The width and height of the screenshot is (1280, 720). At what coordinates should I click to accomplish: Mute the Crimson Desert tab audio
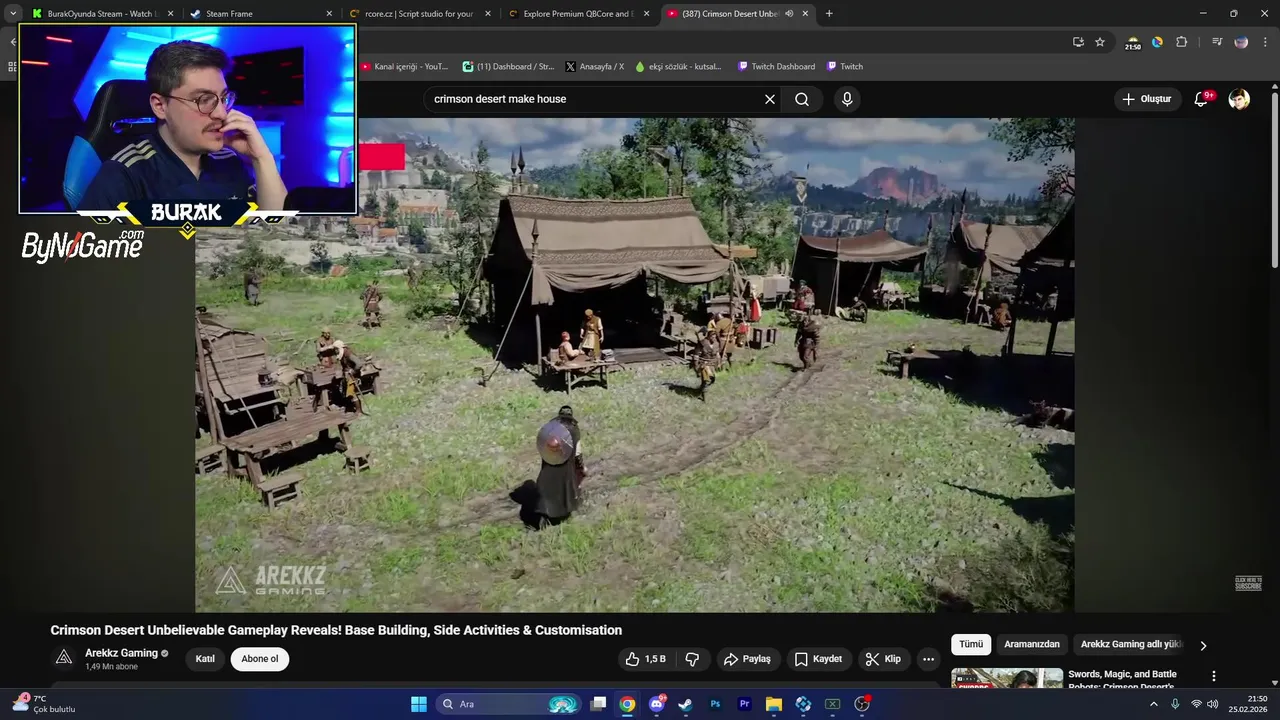(789, 14)
